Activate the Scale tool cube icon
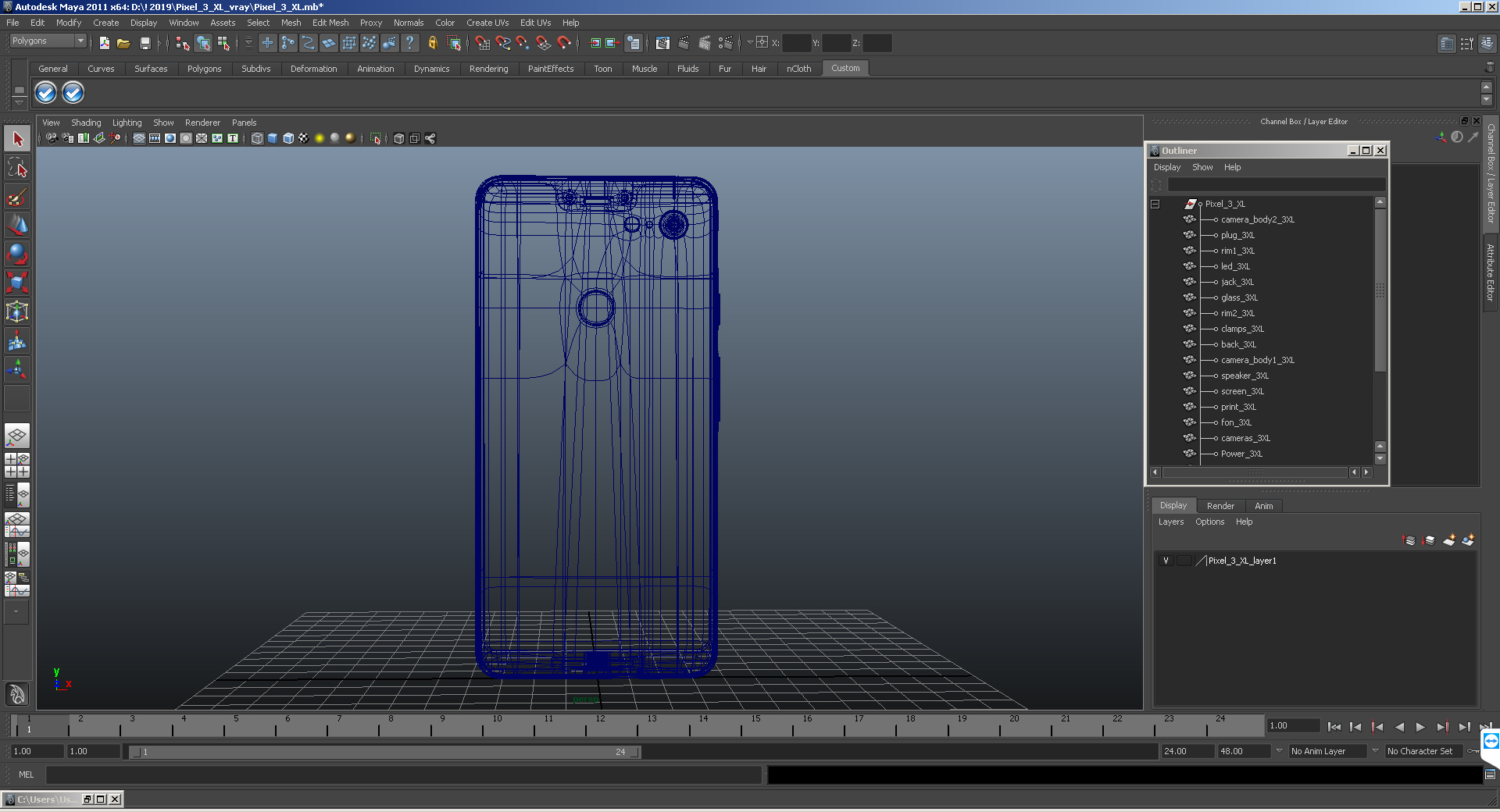This screenshot has height=812, width=1500. coord(17,282)
